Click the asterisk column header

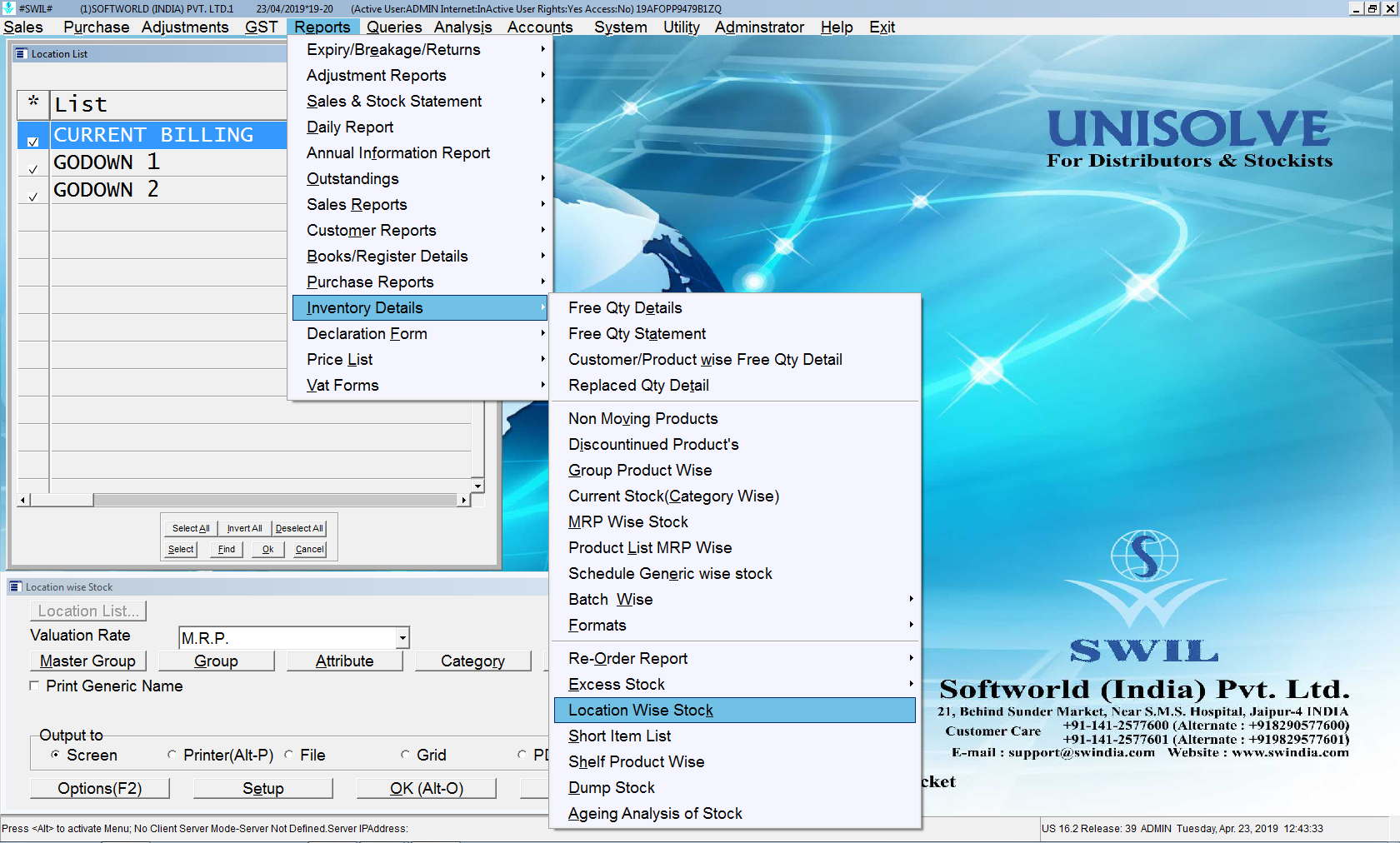point(33,104)
